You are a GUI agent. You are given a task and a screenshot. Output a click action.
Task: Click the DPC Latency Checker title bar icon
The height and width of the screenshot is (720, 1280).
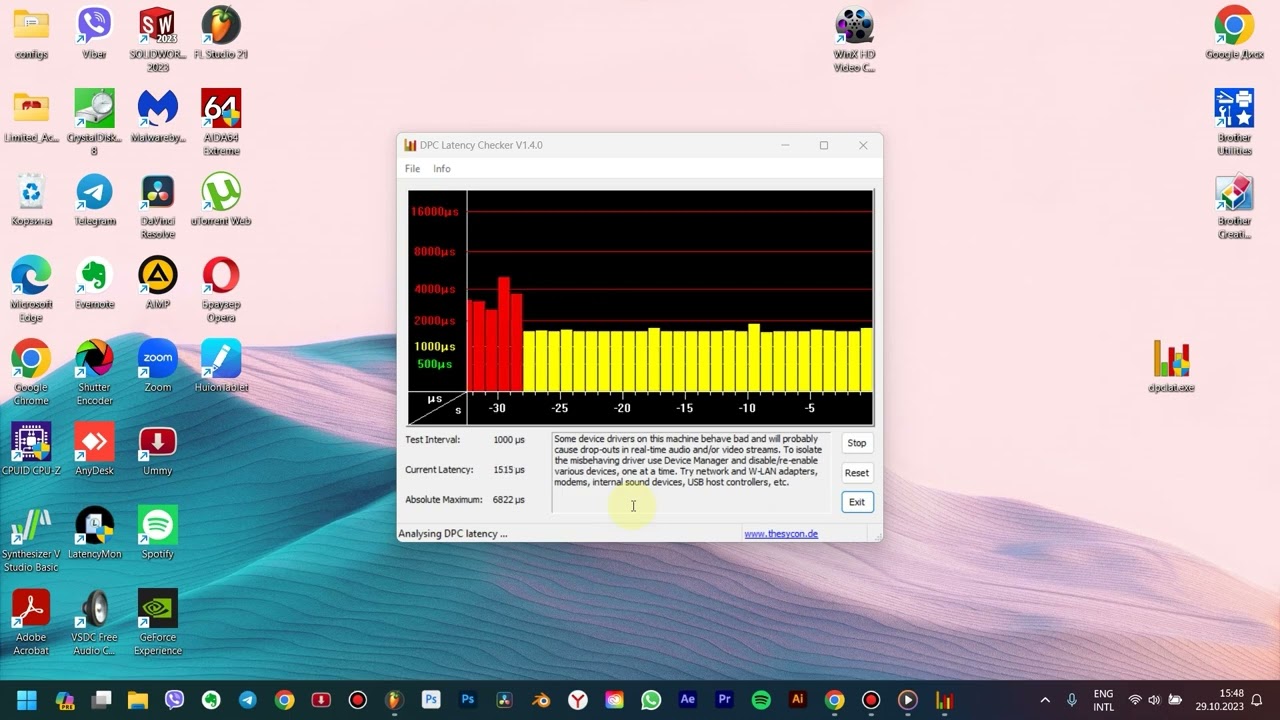coord(410,145)
